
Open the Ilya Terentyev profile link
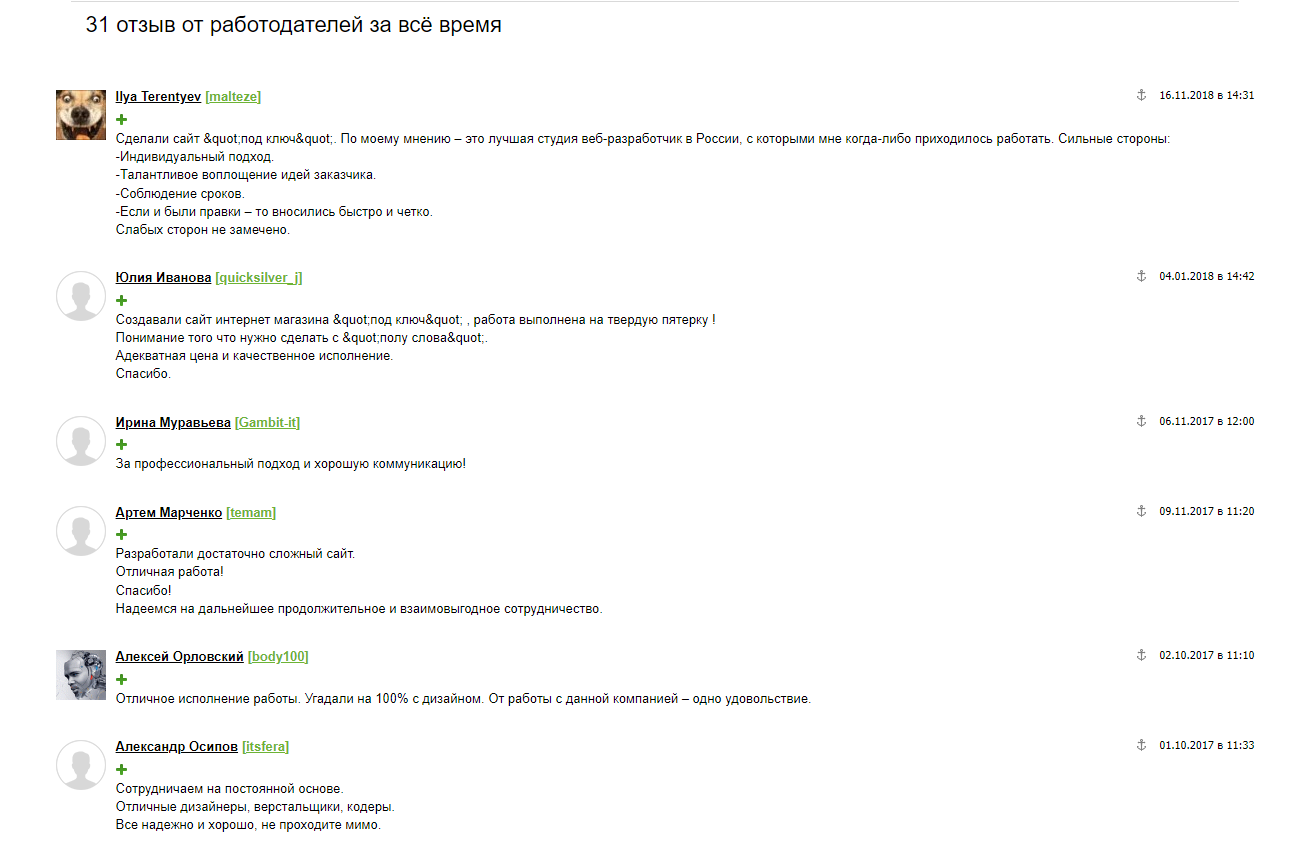(x=158, y=97)
